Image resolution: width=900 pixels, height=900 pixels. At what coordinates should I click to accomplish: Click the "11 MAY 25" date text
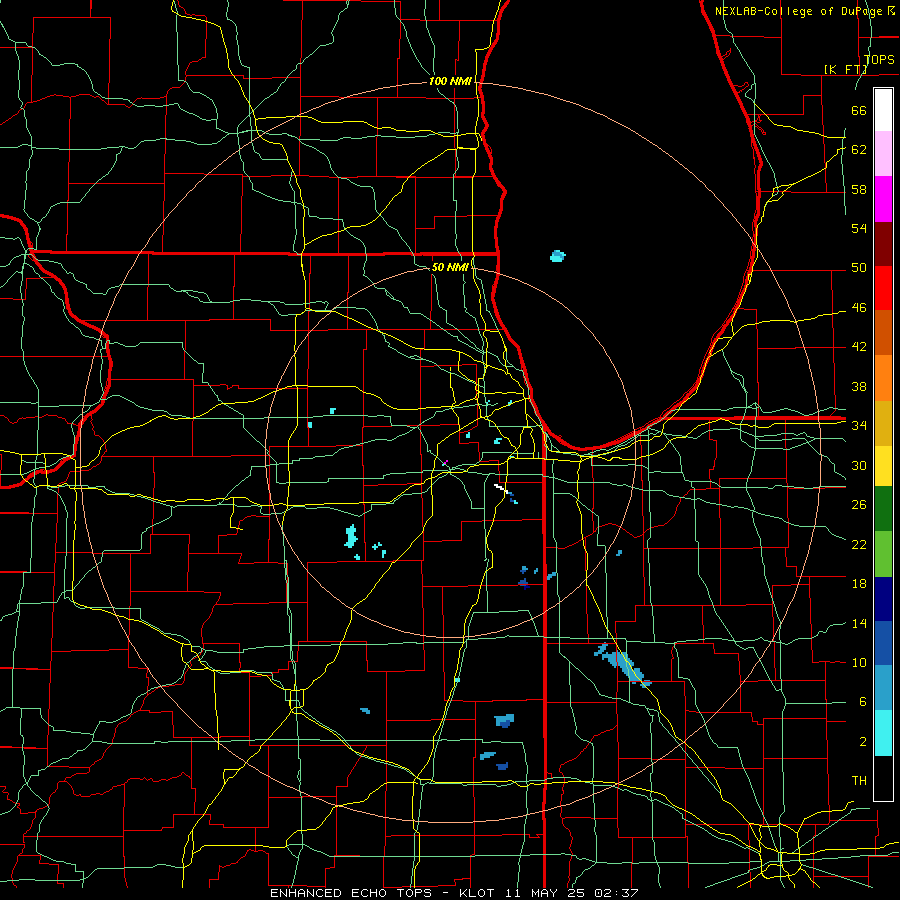tap(545, 893)
